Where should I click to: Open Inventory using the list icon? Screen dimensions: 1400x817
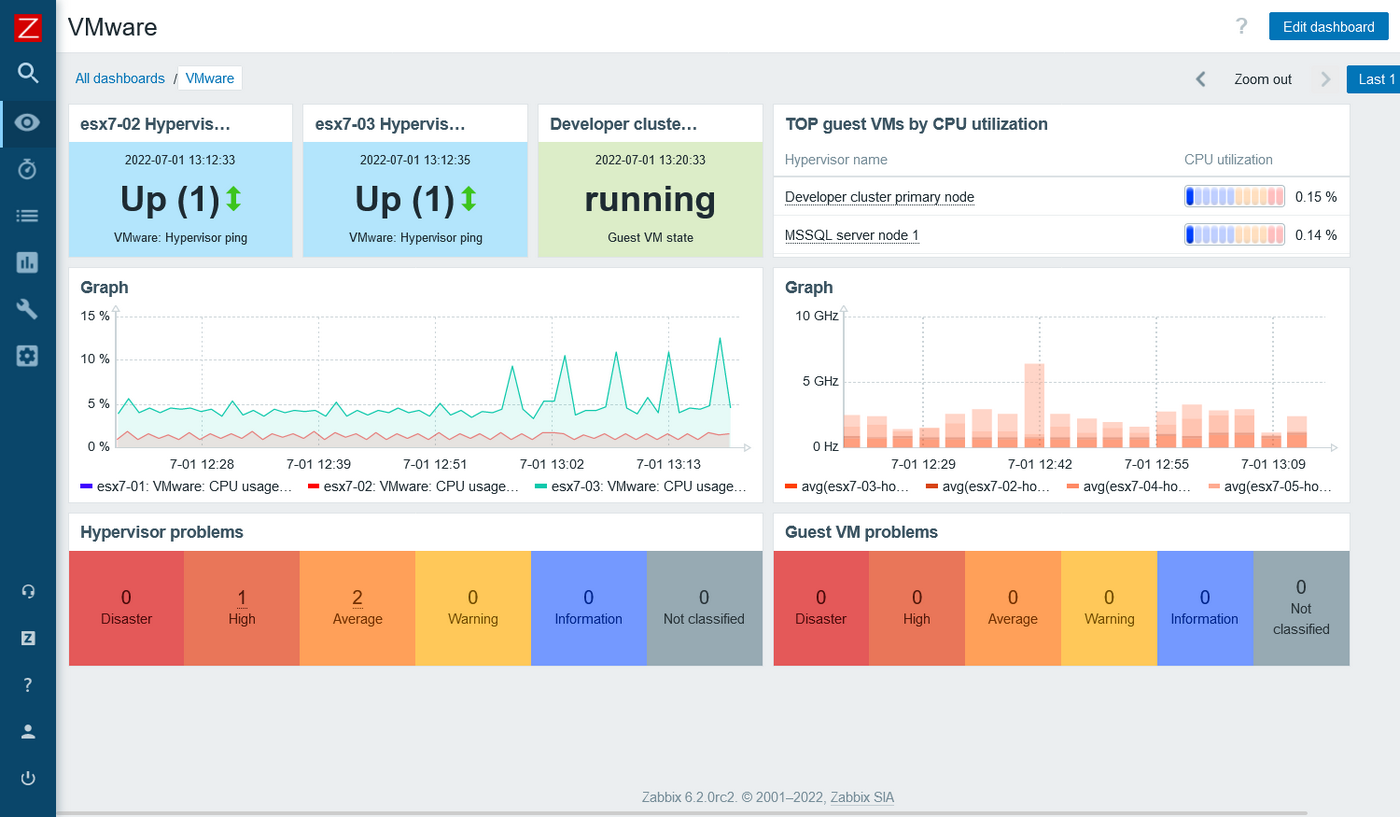coord(27,215)
